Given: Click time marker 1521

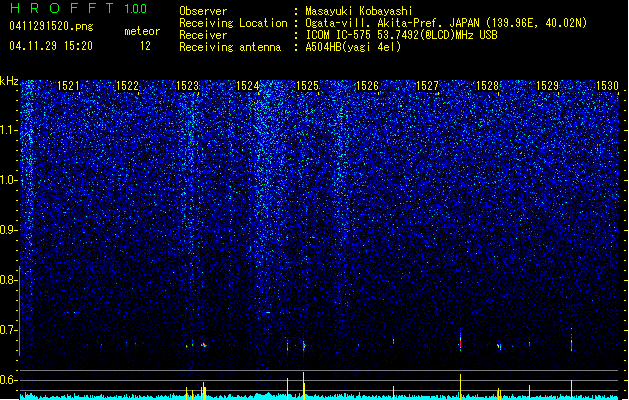Looking at the screenshot, I should (68, 86).
